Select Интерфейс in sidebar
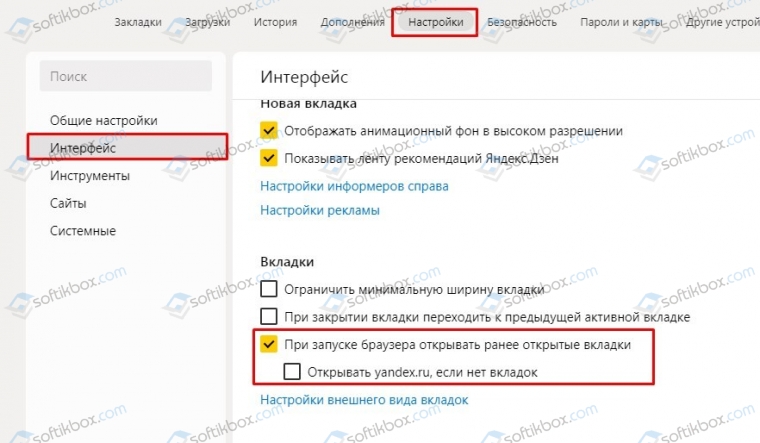760x443 pixels. click(x=127, y=147)
